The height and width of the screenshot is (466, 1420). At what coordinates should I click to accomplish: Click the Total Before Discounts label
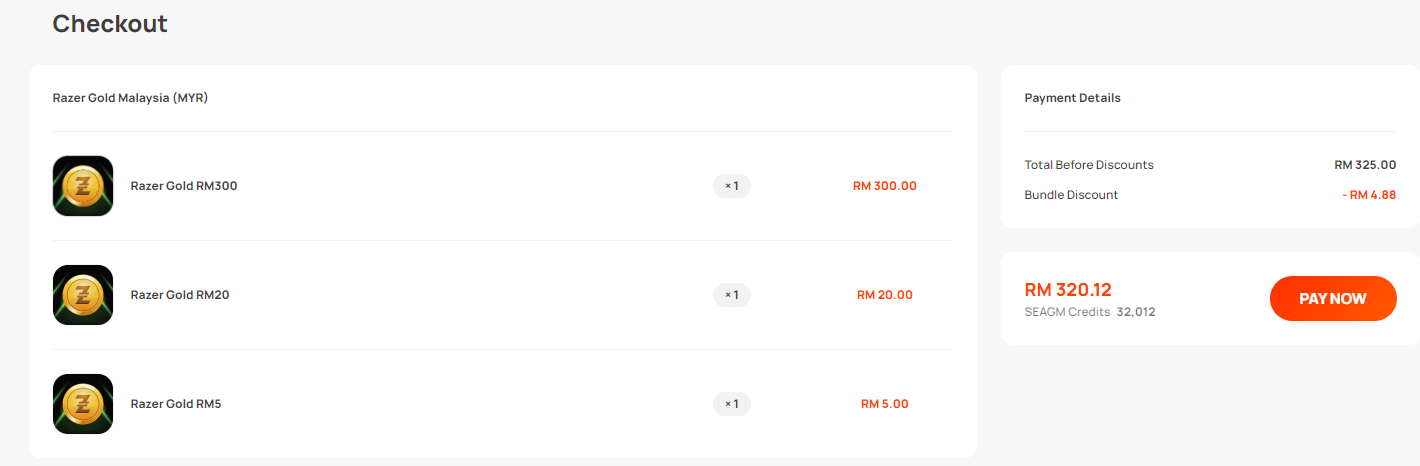pos(1089,165)
